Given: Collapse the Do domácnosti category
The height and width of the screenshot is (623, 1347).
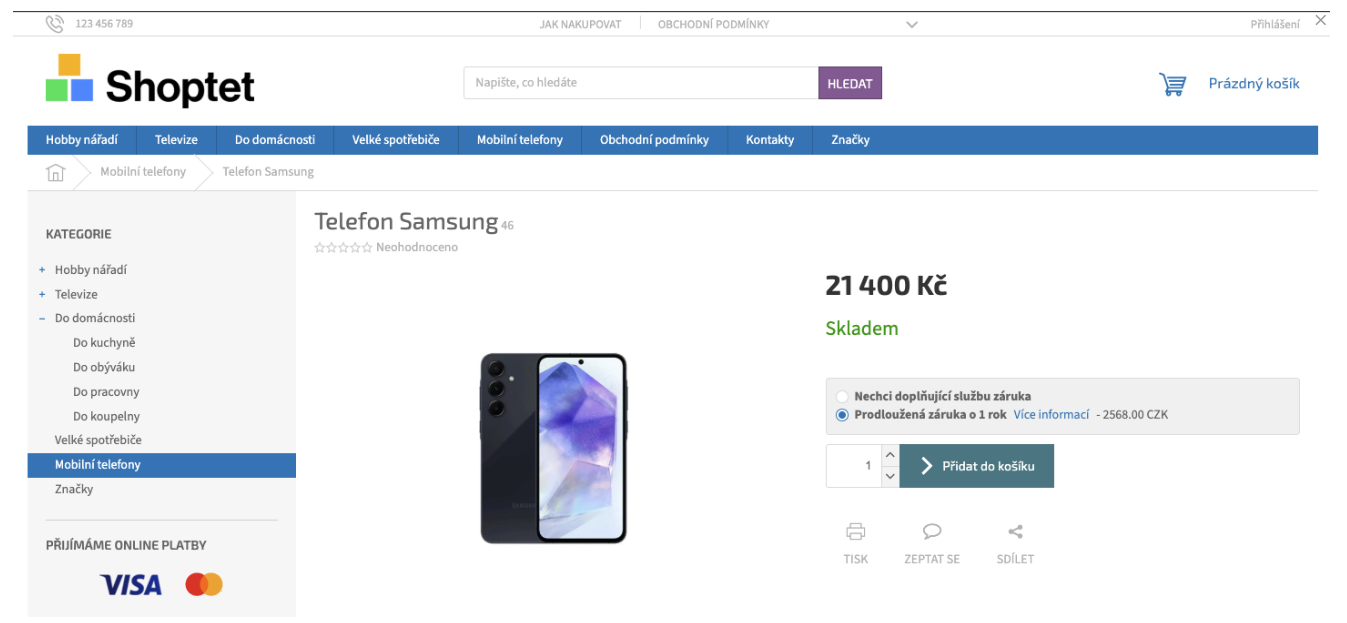Looking at the screenshot, I should [42, 319].
